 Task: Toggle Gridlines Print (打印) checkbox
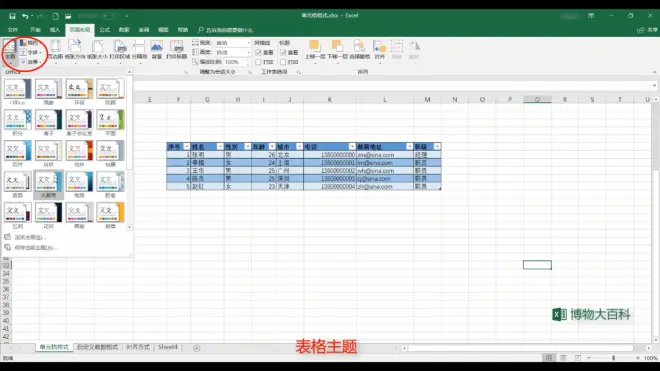coord(258,62)
